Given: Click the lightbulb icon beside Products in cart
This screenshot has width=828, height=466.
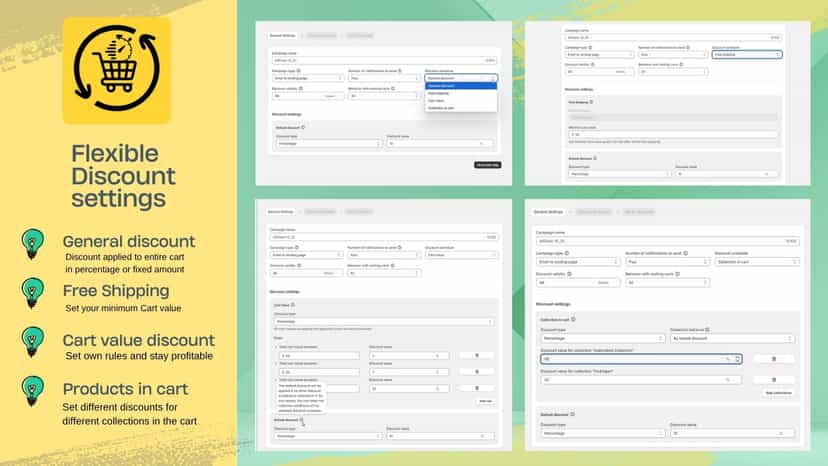Looking at the screenshot, I should [33, 391].
